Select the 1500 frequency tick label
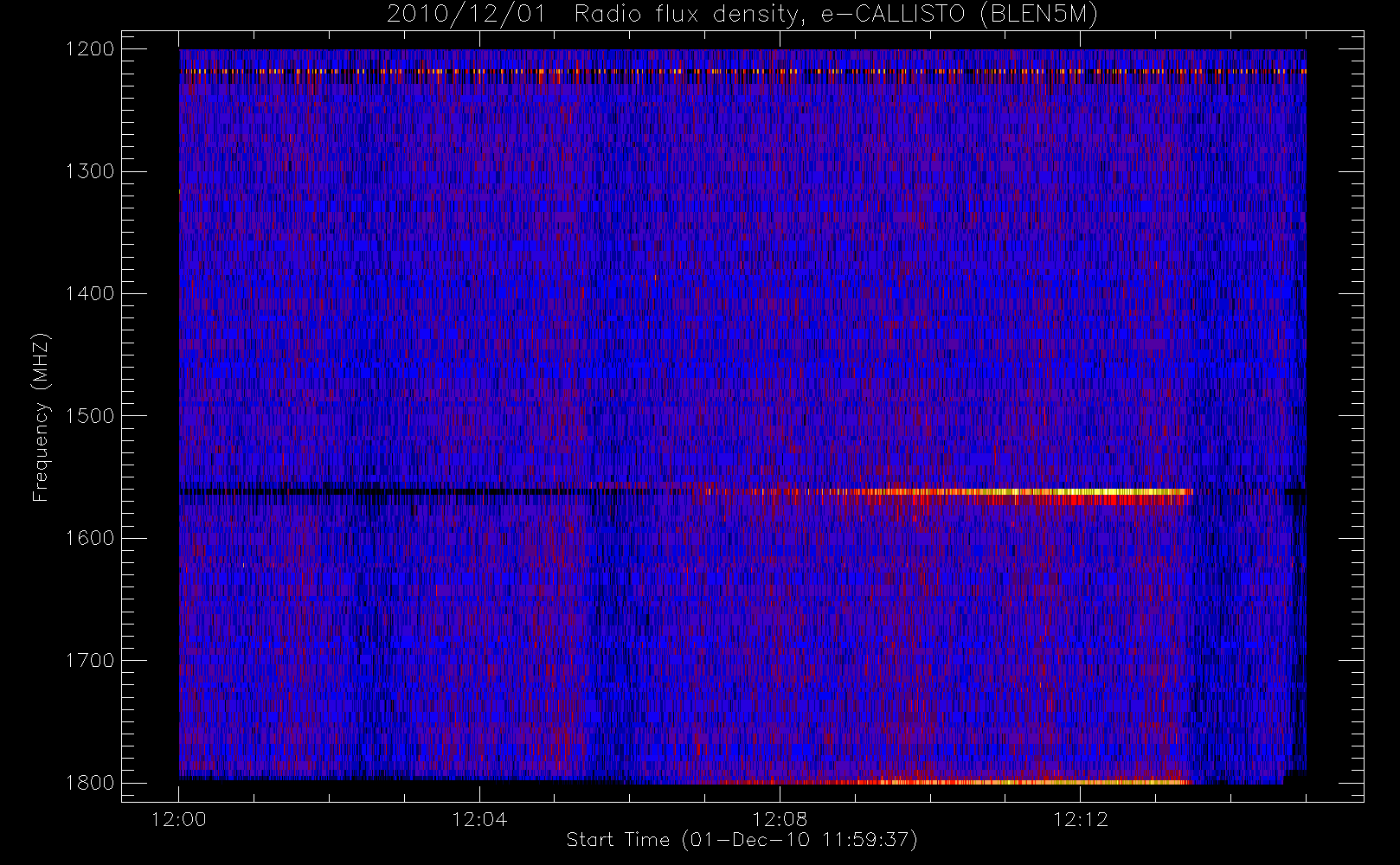This screenshot has height=865, width=1400. [x=90, y=416]
